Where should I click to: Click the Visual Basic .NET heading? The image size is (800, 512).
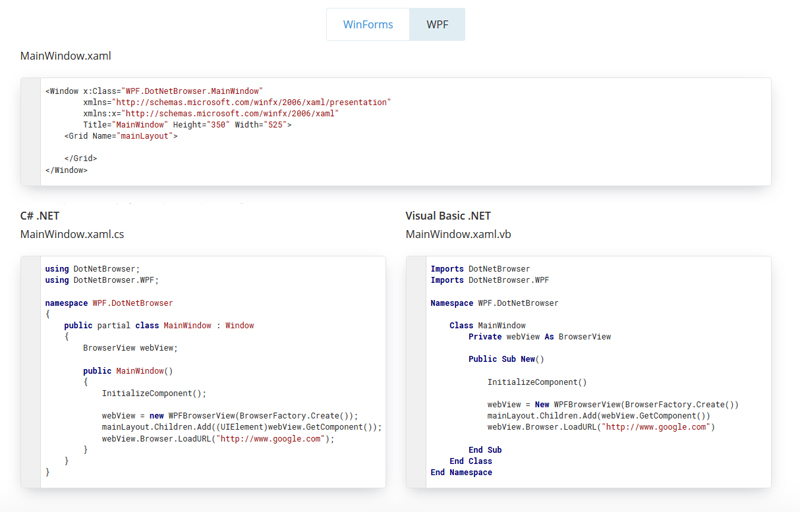[x=448, y=216]
